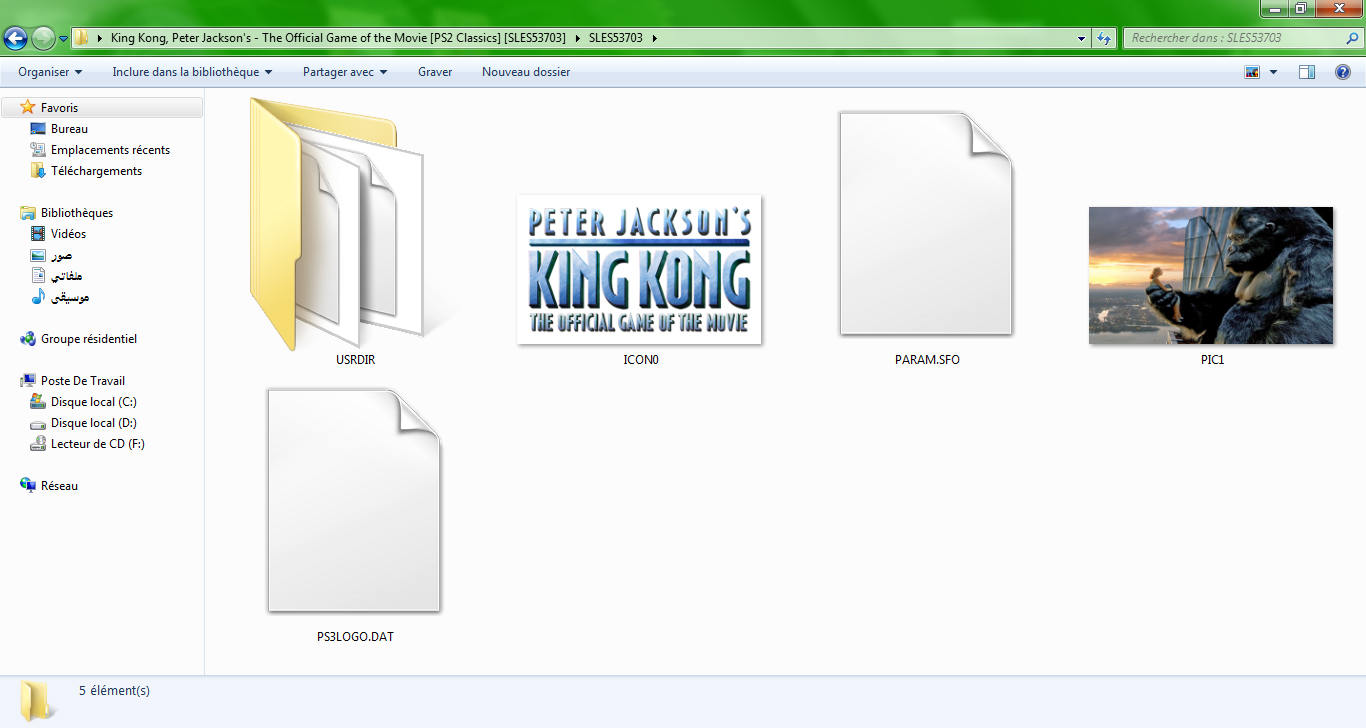Select the ICON0 King Kong image
The image size is (1366, 728).
639,269
